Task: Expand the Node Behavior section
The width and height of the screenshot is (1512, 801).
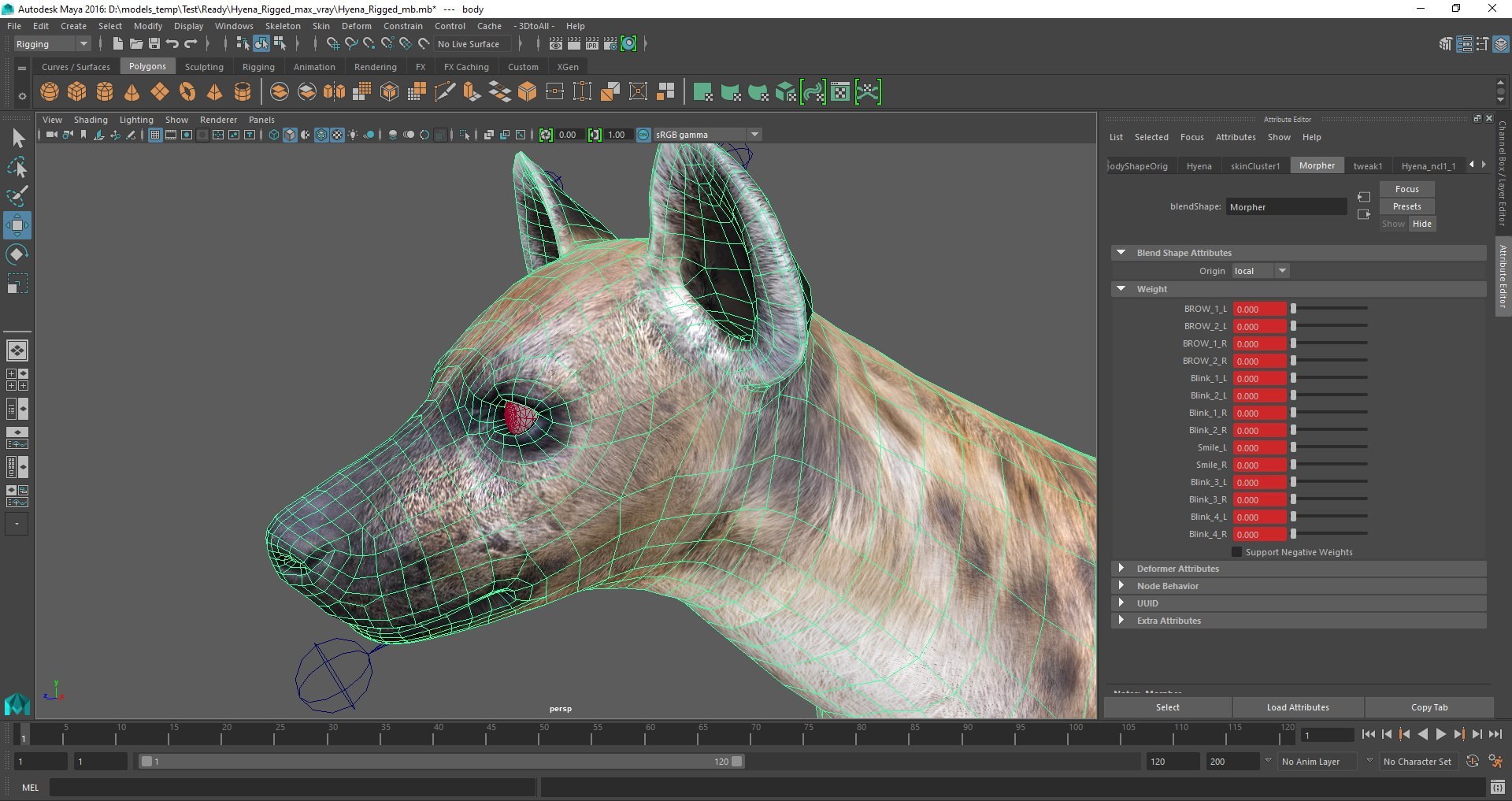Action: click(x=1121, y=586)
